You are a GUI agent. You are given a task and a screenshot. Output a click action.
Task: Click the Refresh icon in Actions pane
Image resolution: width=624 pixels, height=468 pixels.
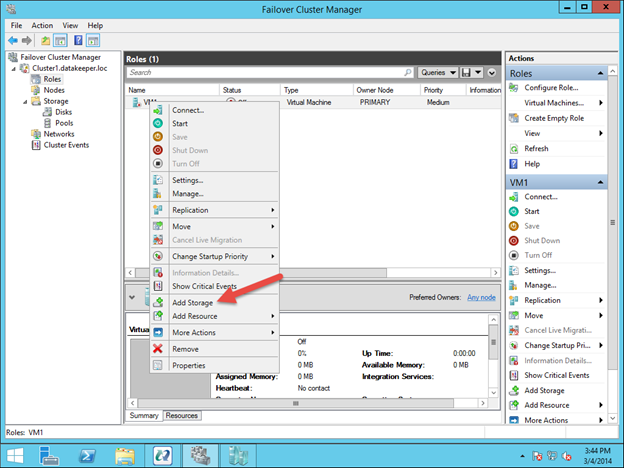coord(514,148)
